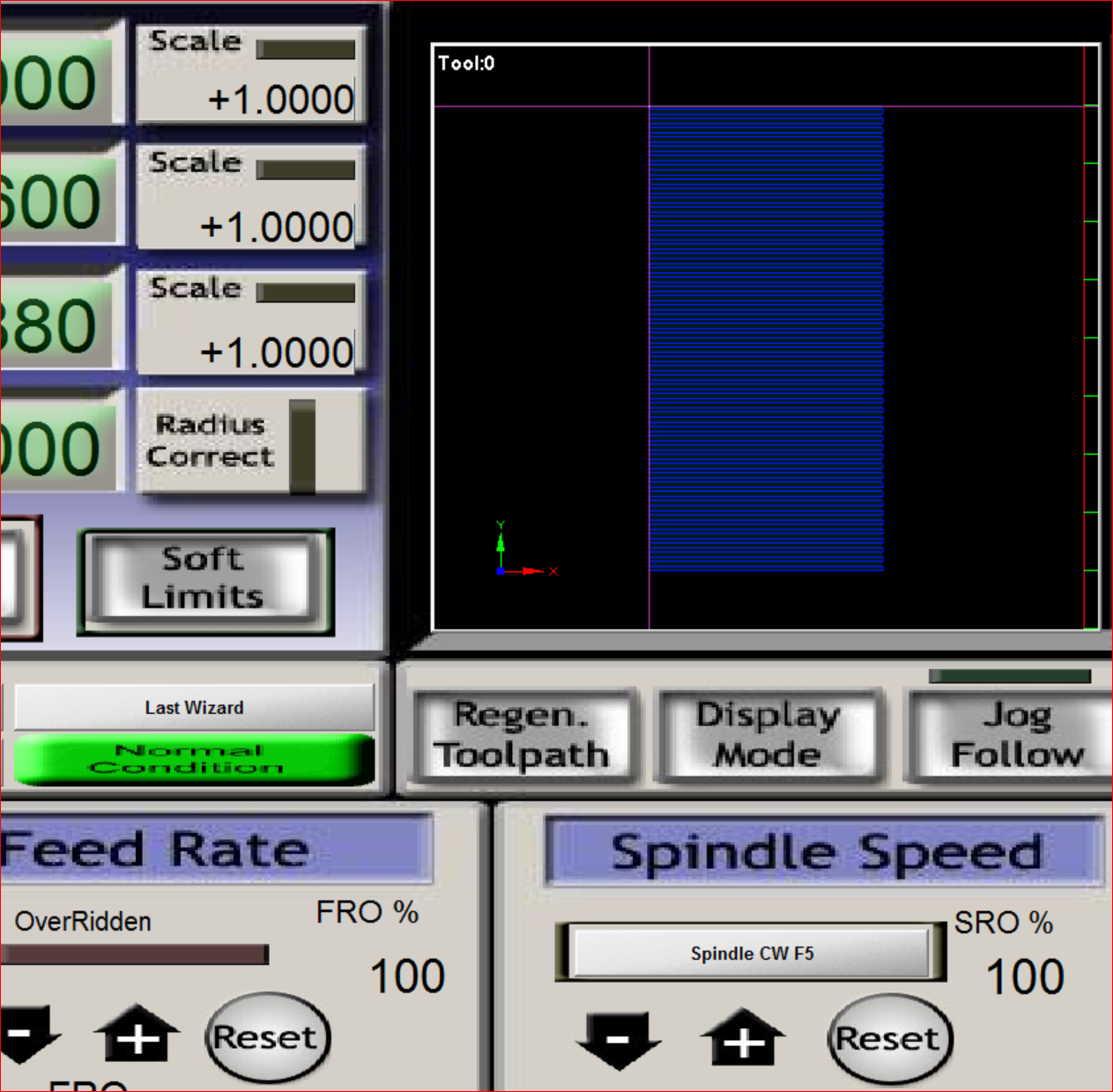Click the blue toolpath in the preview
This screenshot has height=1092, width=1113.
766,339
